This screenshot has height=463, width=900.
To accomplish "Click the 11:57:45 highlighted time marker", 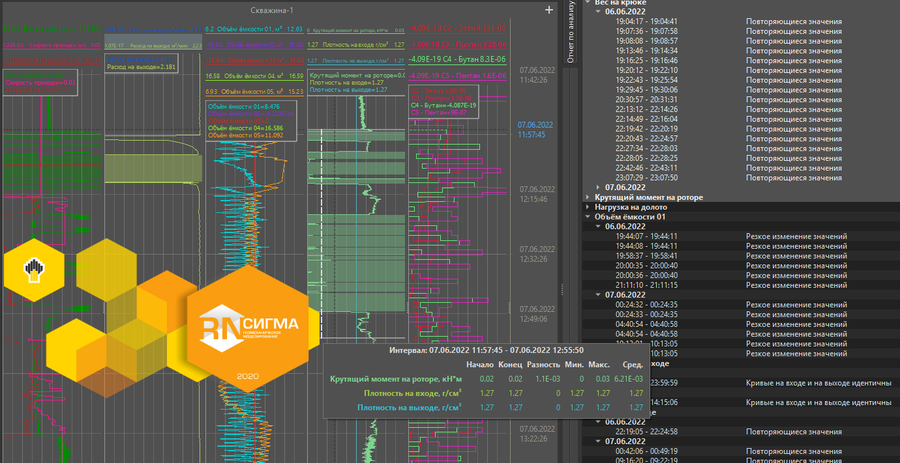I will click(x=531, y=132).
